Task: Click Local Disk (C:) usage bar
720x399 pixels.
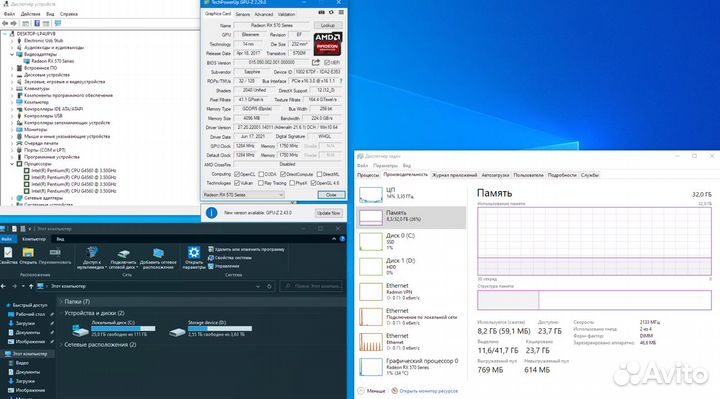Action: [x=123, y=328]
